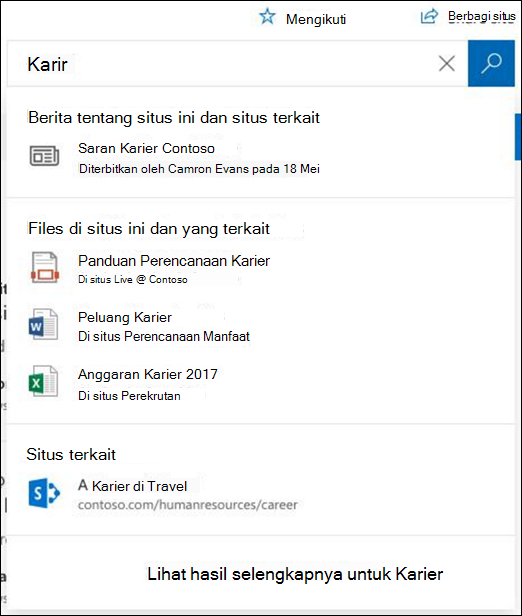
Task: Click the share site arrow icon
Action: tap(429, 16)
